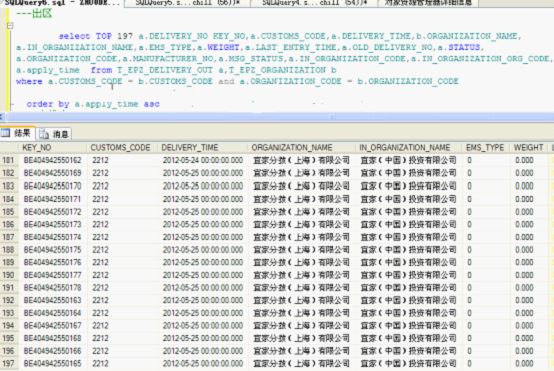This screenshot has height=371, width=554.
Task: Click T_EPZ_DELIVERY_OUT table name in the query
Action: point(165,70)
